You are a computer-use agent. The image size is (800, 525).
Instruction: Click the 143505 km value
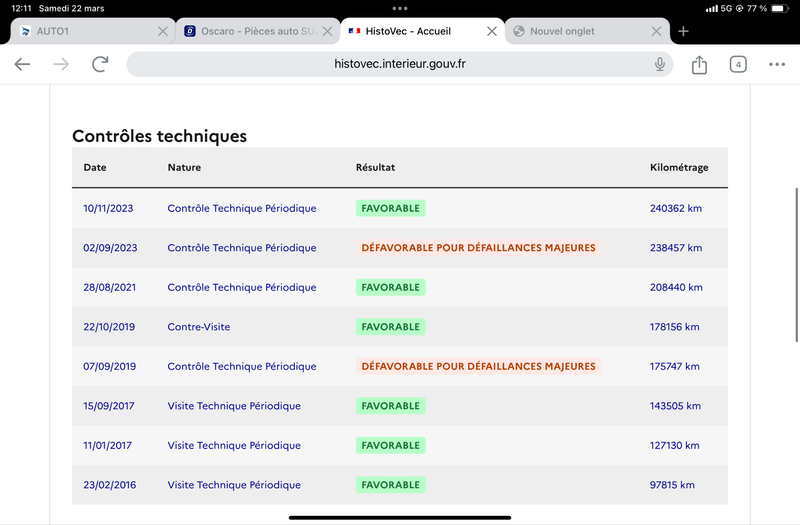pyautogui.click(x=675, y=406)
